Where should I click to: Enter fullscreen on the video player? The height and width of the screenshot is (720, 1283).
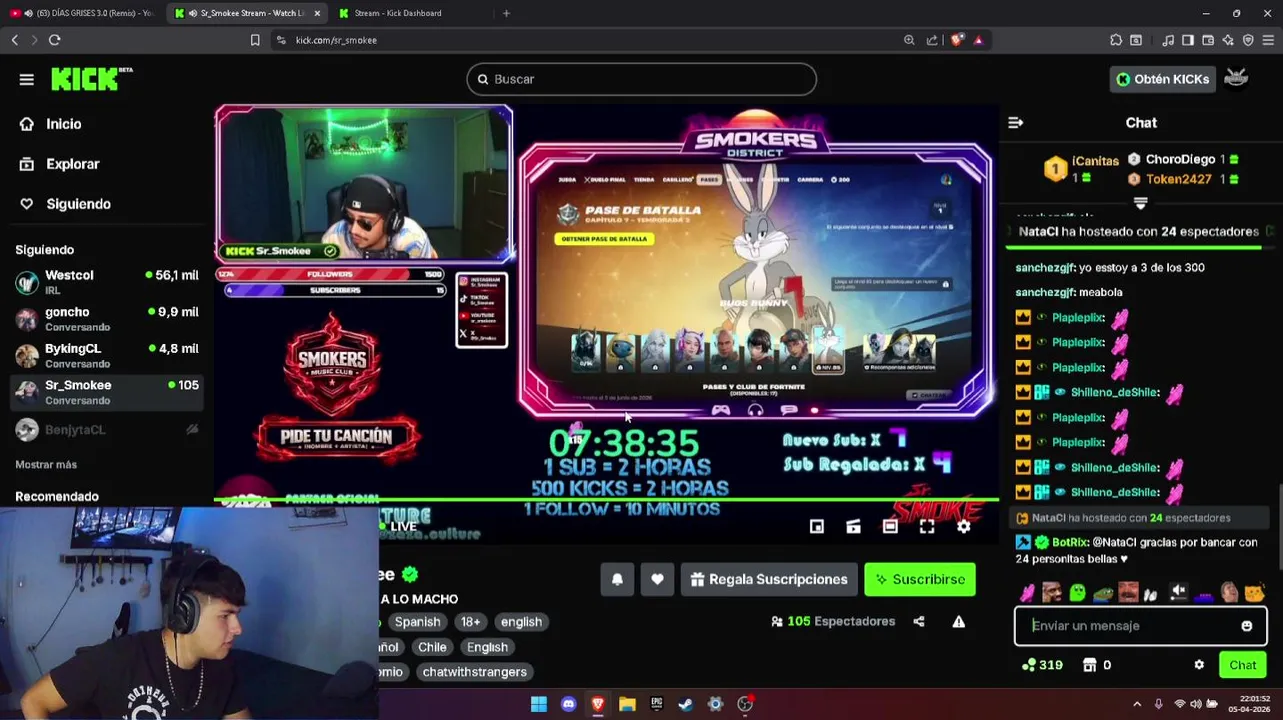click(x=927, y=526)
